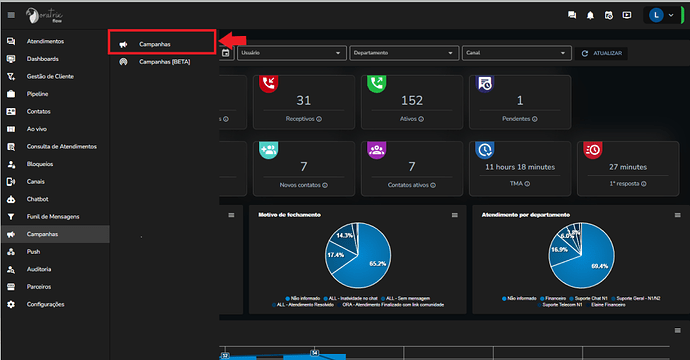Click the Campanhas megaphone icon in sidebar
Viewport: 690px width, 360px height.
pyautogui.click(x=11, y=234)
